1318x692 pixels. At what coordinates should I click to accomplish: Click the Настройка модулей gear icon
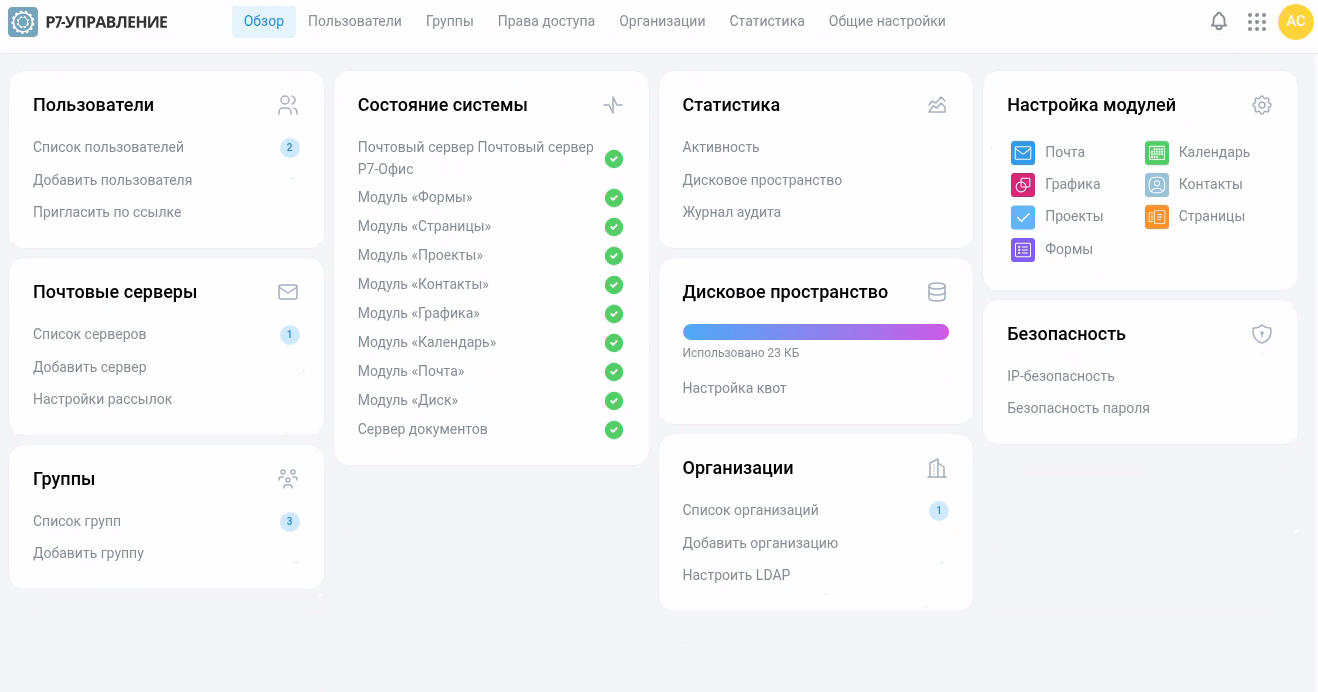[x=1262, y=105]
